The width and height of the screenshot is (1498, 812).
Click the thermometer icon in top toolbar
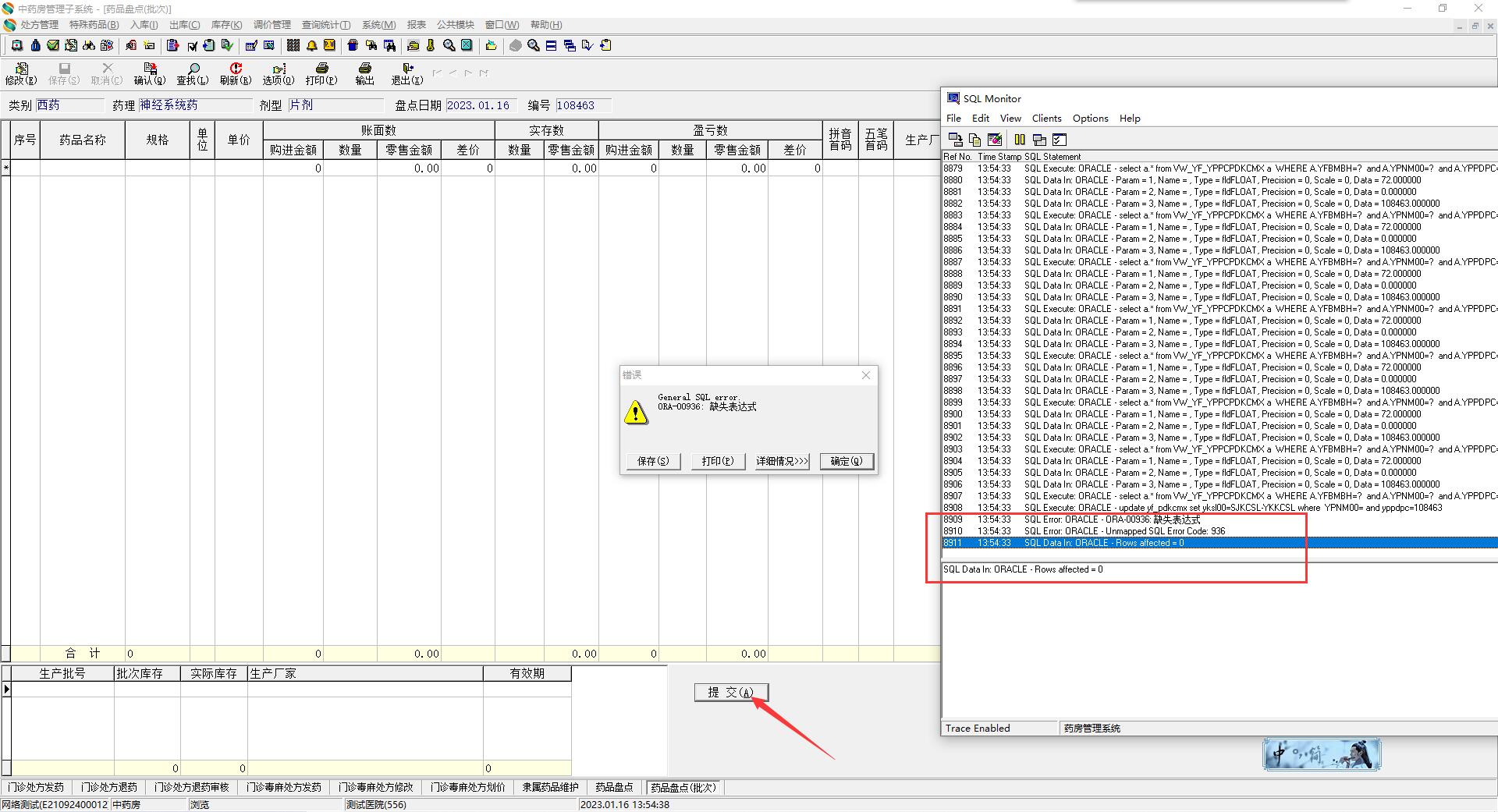431,45
